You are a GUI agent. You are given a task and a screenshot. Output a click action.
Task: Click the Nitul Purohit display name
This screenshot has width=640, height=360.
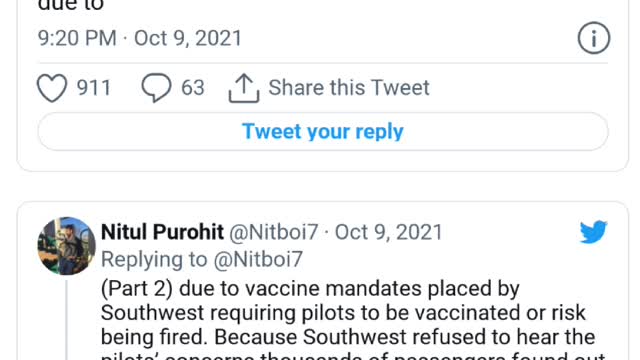coord(162,232)
